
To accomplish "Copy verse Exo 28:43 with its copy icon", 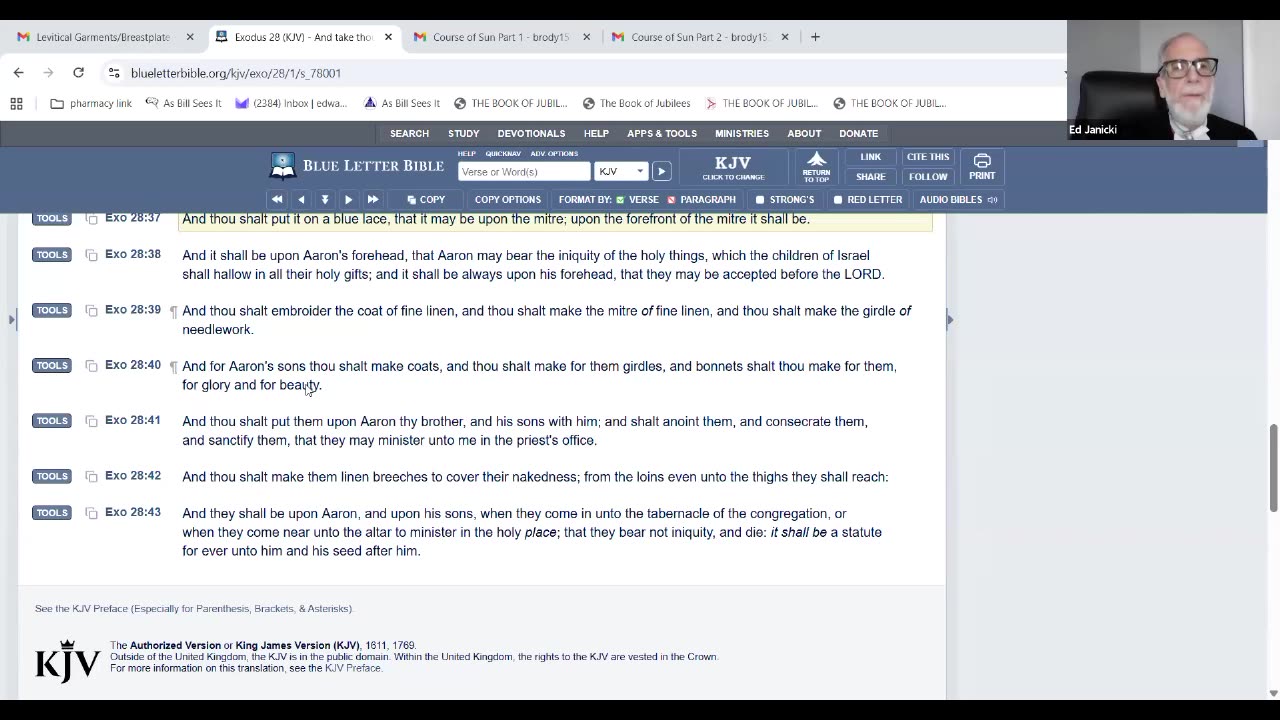I will click(91, 513).
